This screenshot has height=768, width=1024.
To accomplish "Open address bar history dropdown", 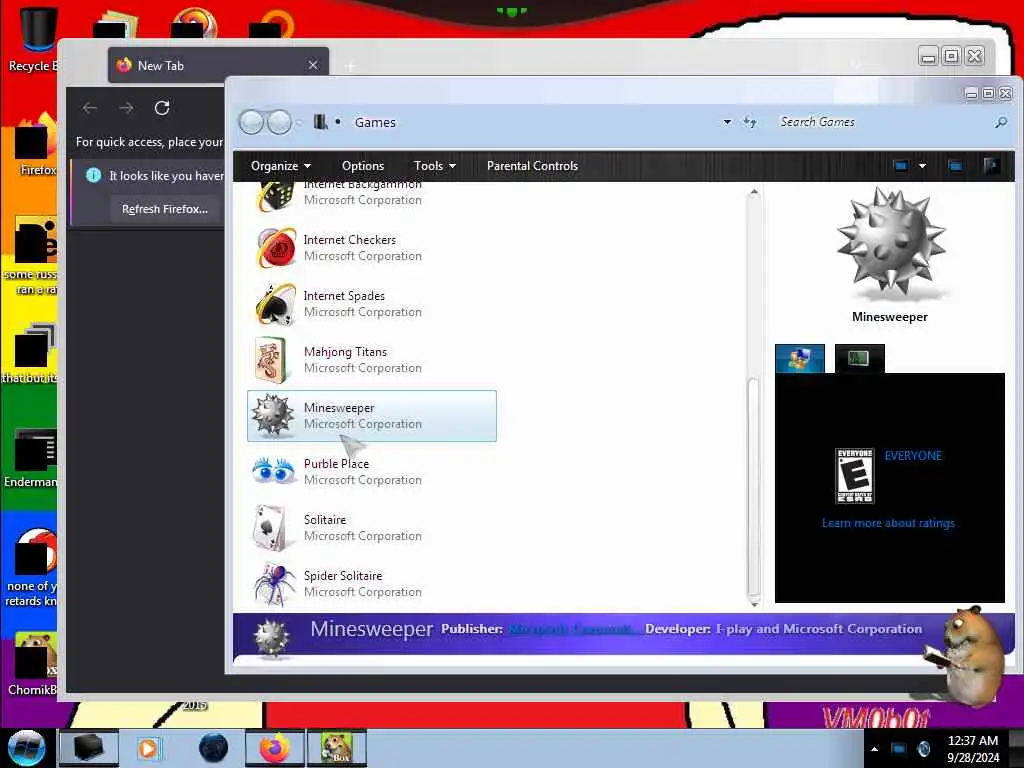I will coord(727,122).
